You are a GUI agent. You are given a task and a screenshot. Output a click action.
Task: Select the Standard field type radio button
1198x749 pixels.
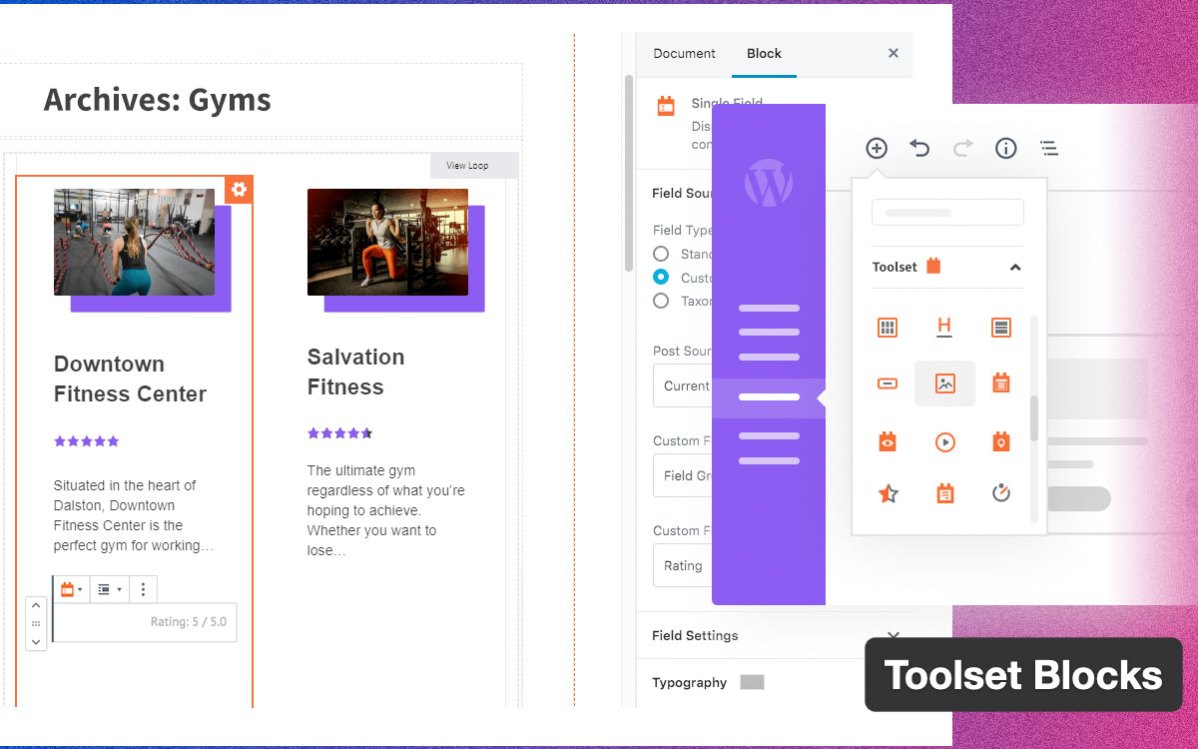[x=661, y=254]
